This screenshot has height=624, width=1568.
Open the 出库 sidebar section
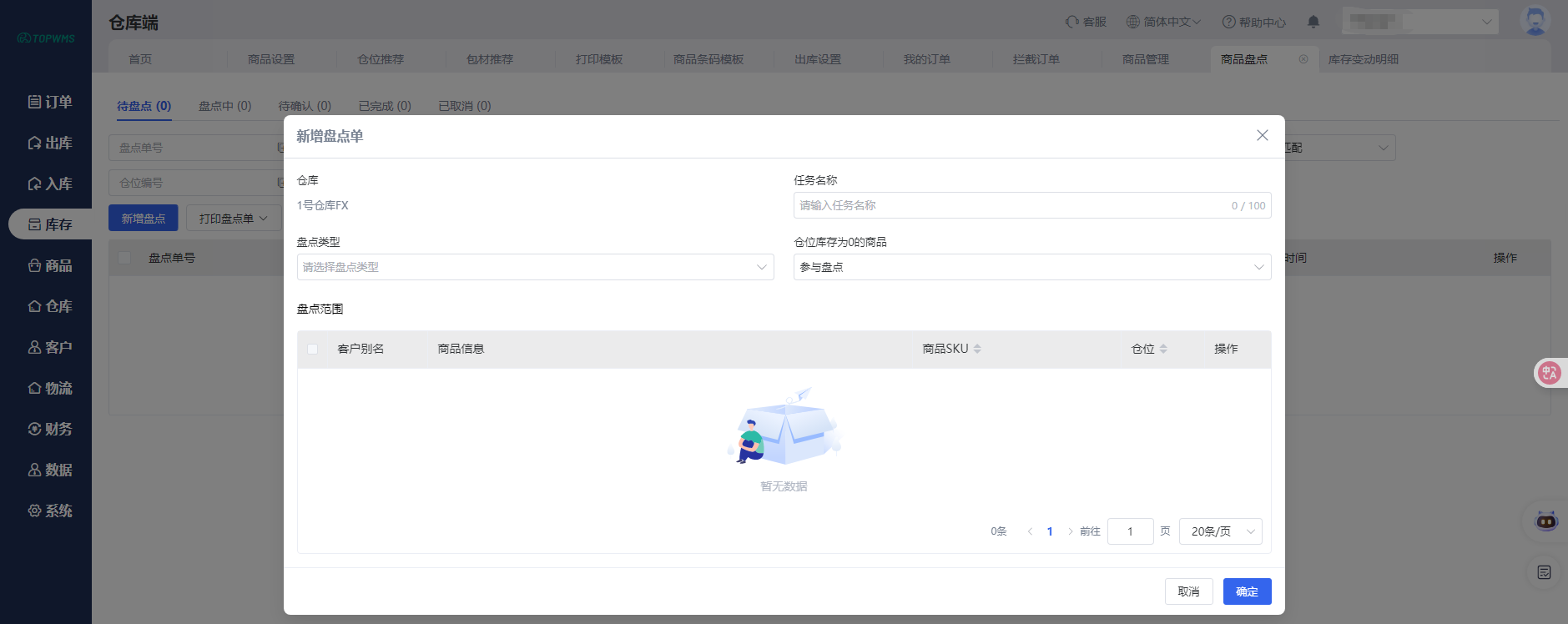50,143
